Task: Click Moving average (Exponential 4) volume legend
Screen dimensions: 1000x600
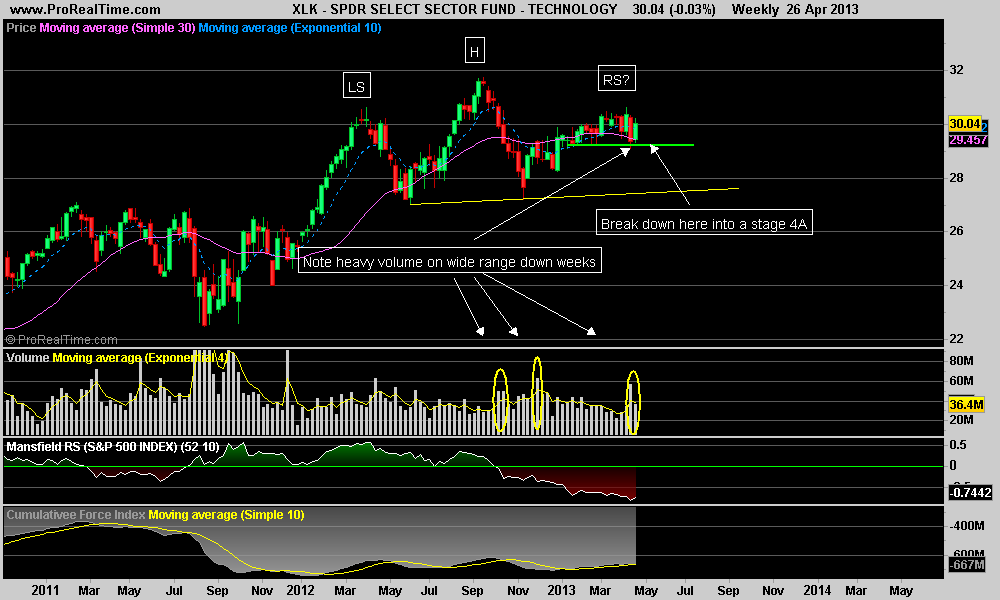Action: click(140, 357)
